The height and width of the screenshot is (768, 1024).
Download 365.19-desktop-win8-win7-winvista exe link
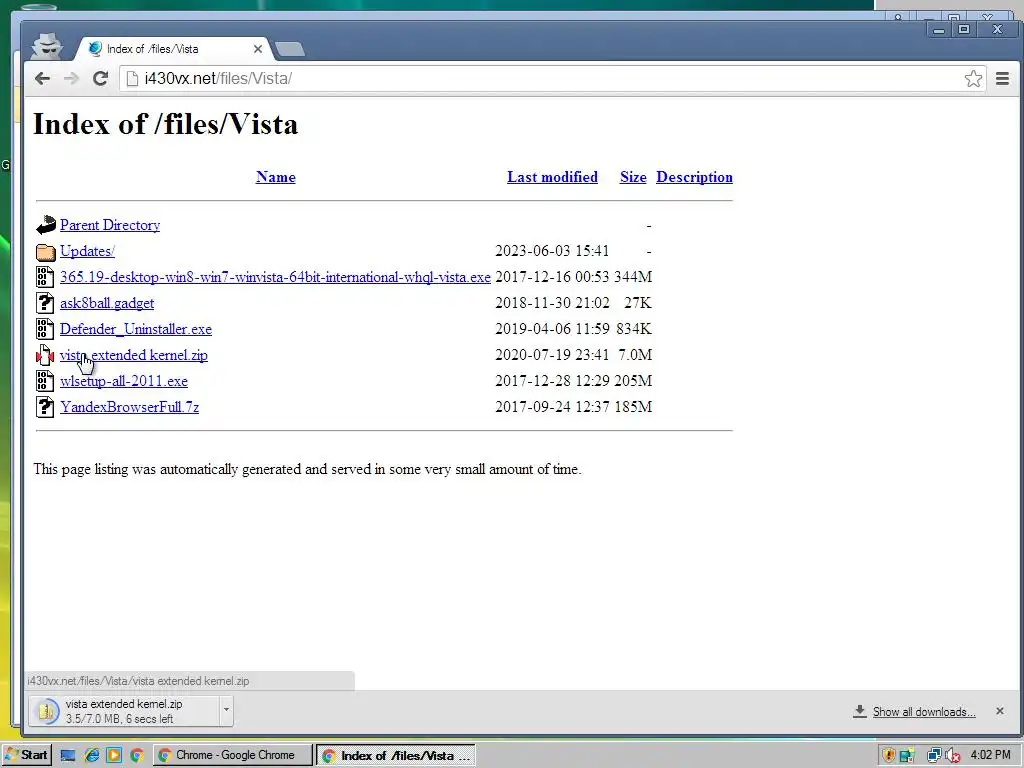tap(275, 277)
